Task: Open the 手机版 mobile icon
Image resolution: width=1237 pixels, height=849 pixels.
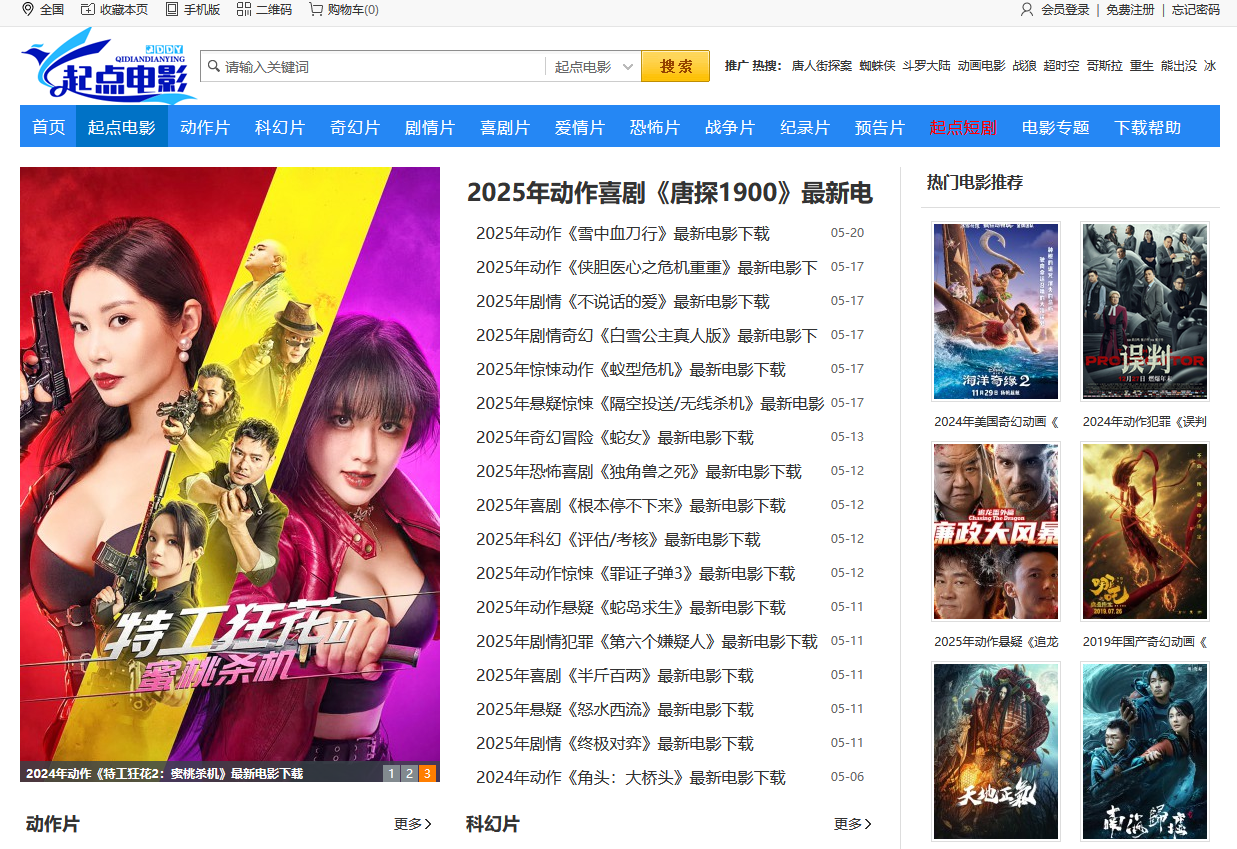Action: coord(172,9)
